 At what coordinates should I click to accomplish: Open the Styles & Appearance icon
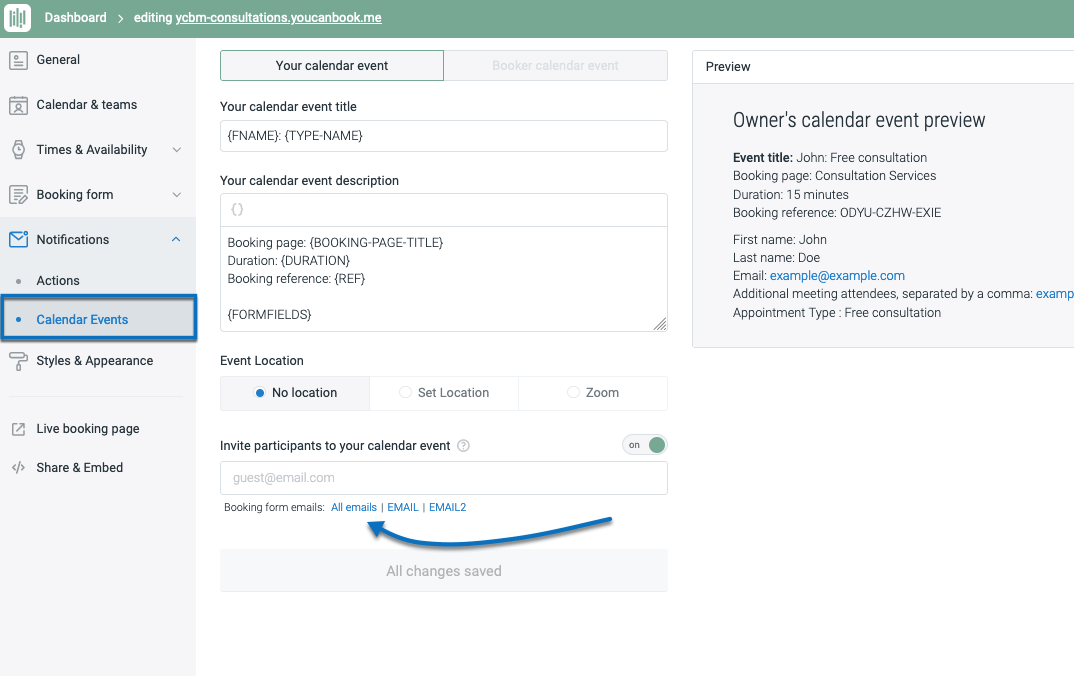20,360
